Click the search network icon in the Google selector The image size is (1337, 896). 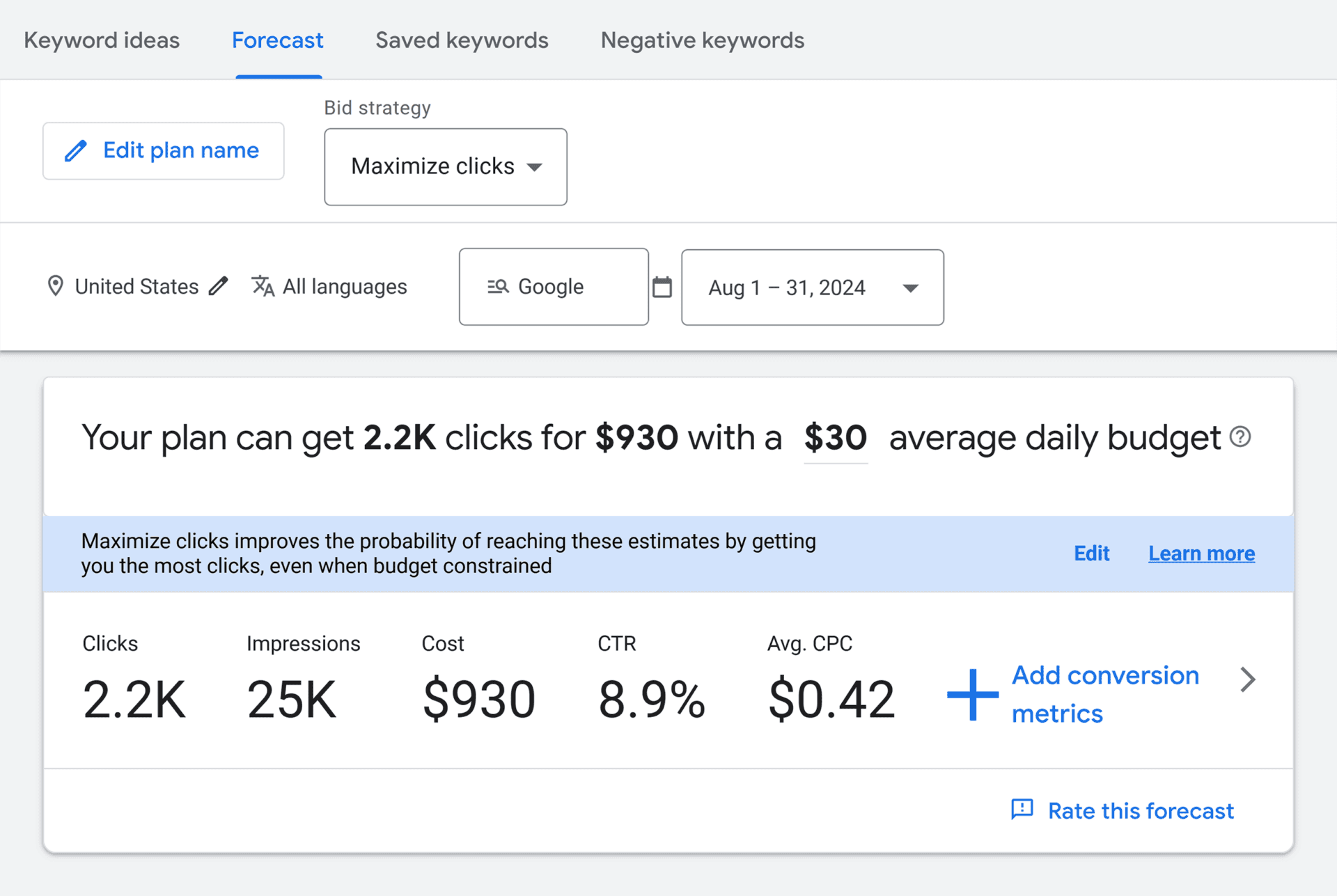(x=498, y=286)
